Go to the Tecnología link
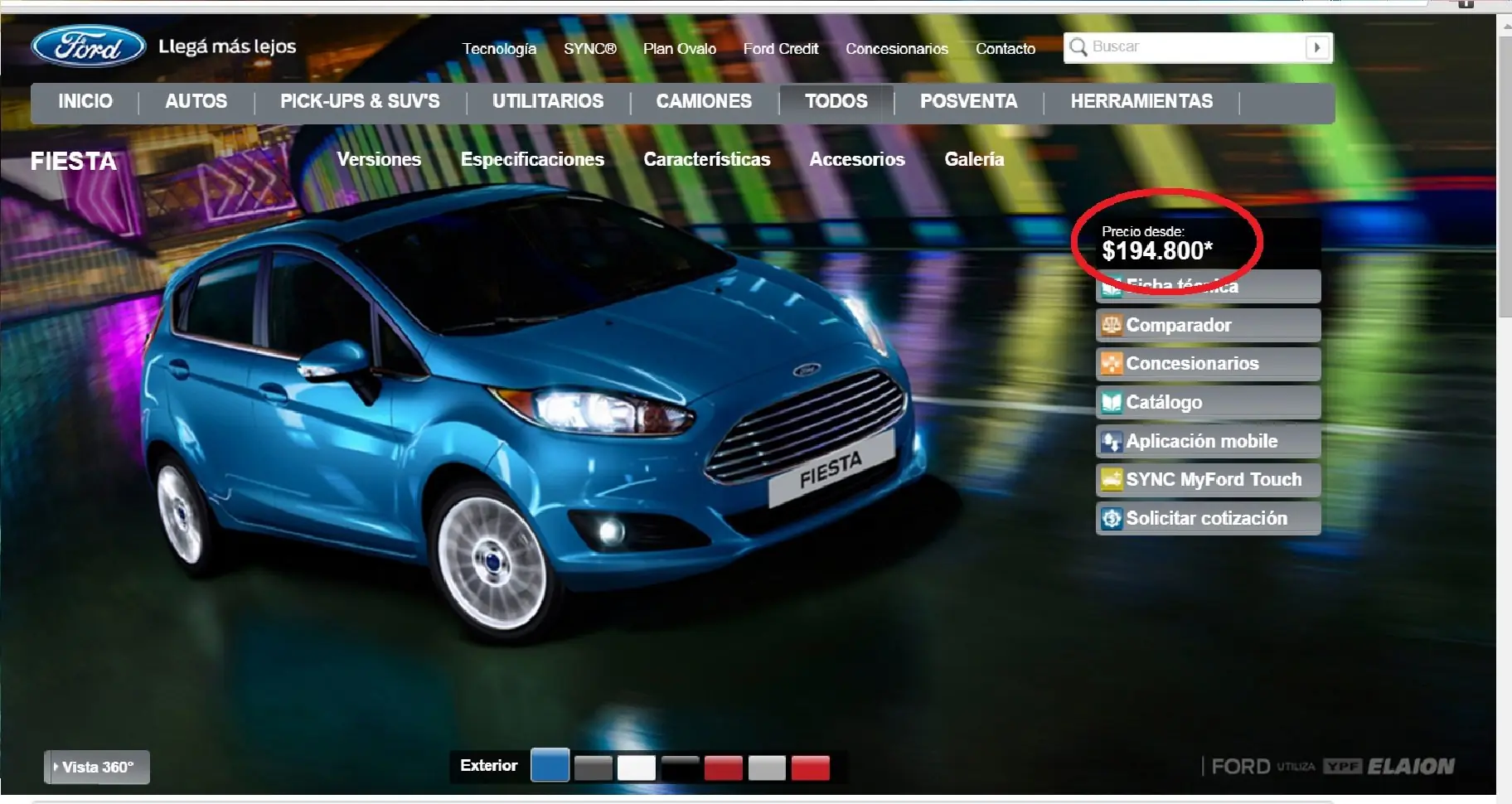This screenshot has height=804, width=1512. click(x=499, y=49)
